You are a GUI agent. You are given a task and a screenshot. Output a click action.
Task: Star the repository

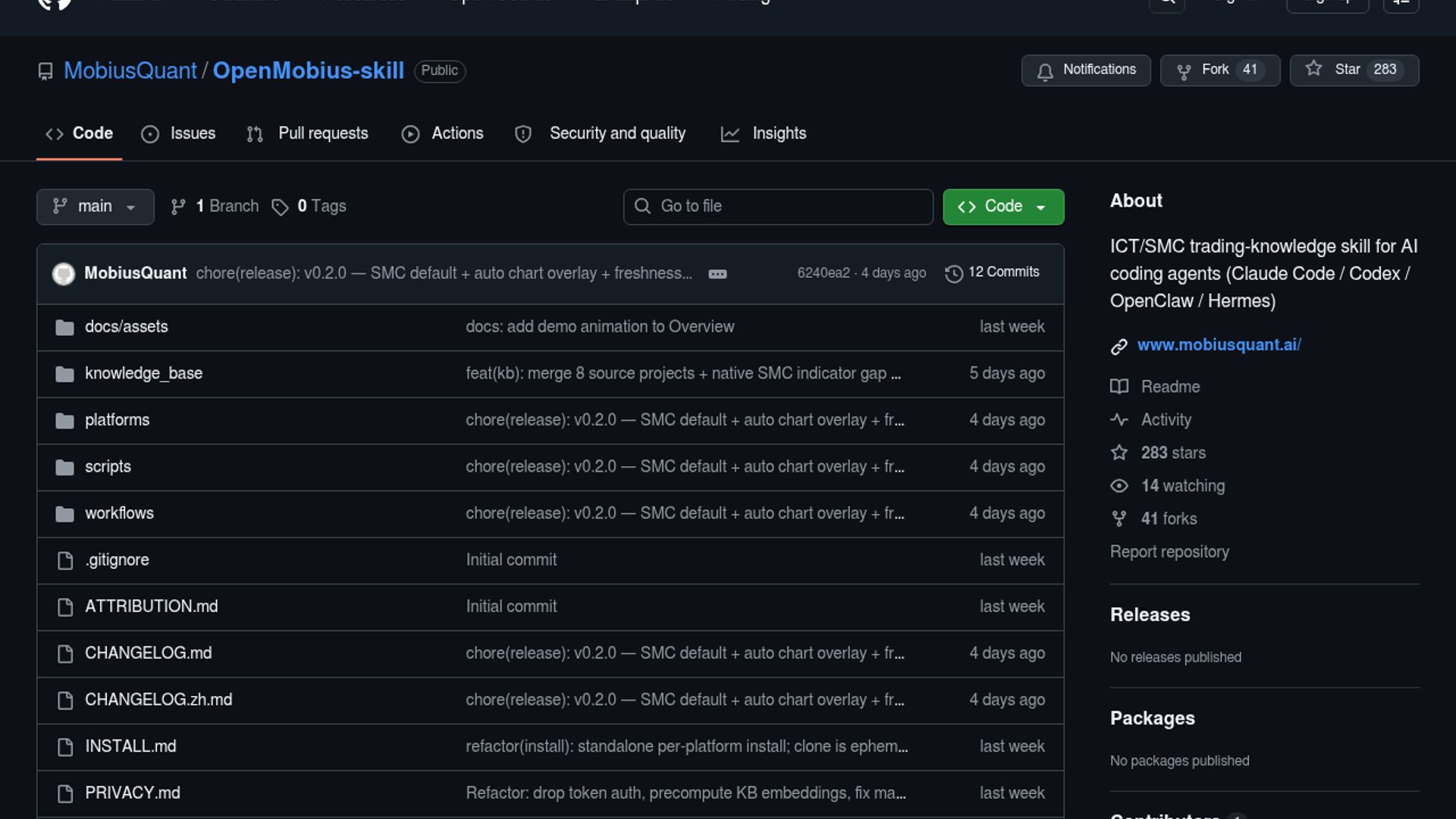click(1354, 71)
